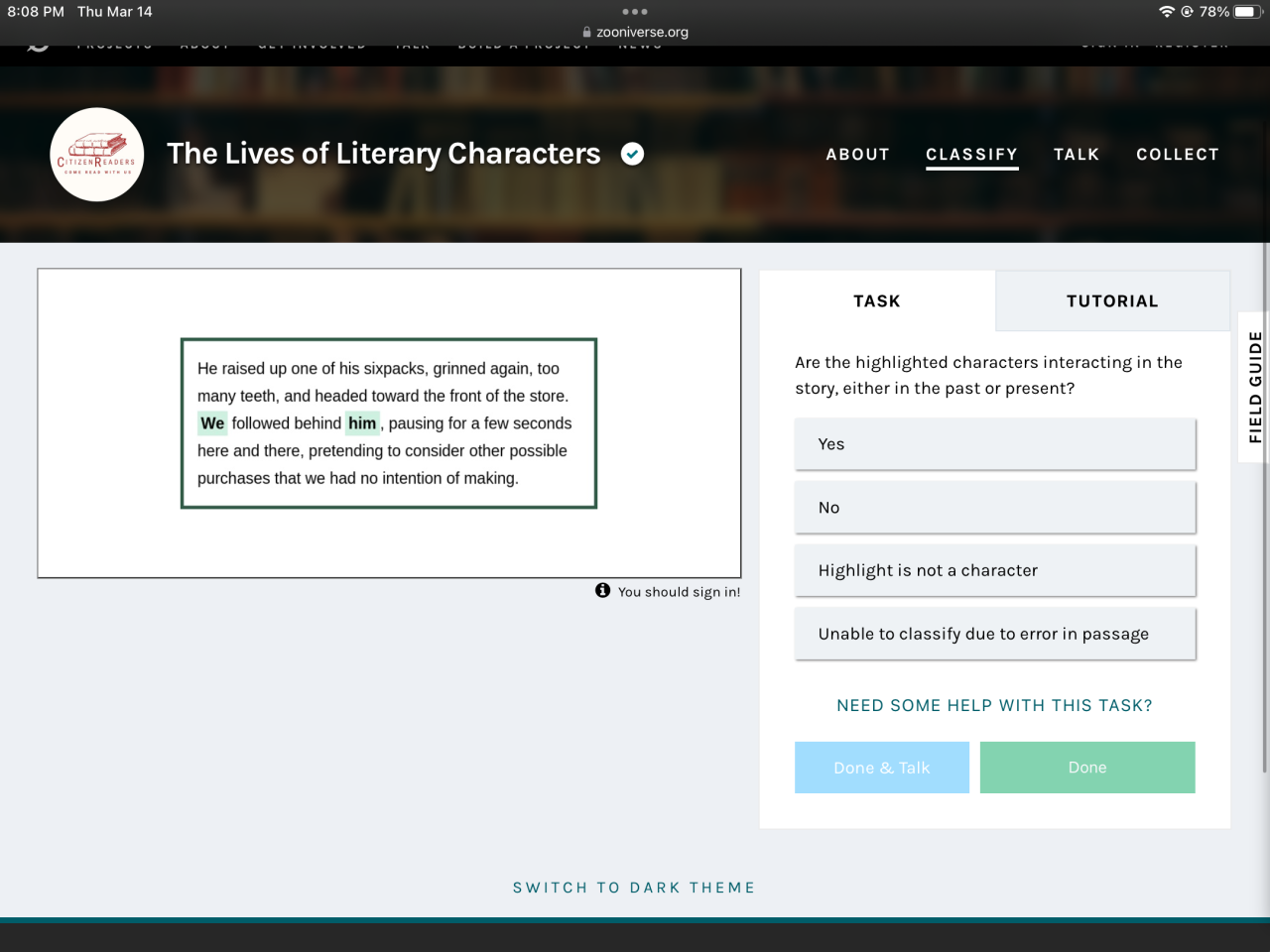This screenshot has height=952, width=1270.
Task: Open the Field Guide side panel
Action: point(1254,387)
